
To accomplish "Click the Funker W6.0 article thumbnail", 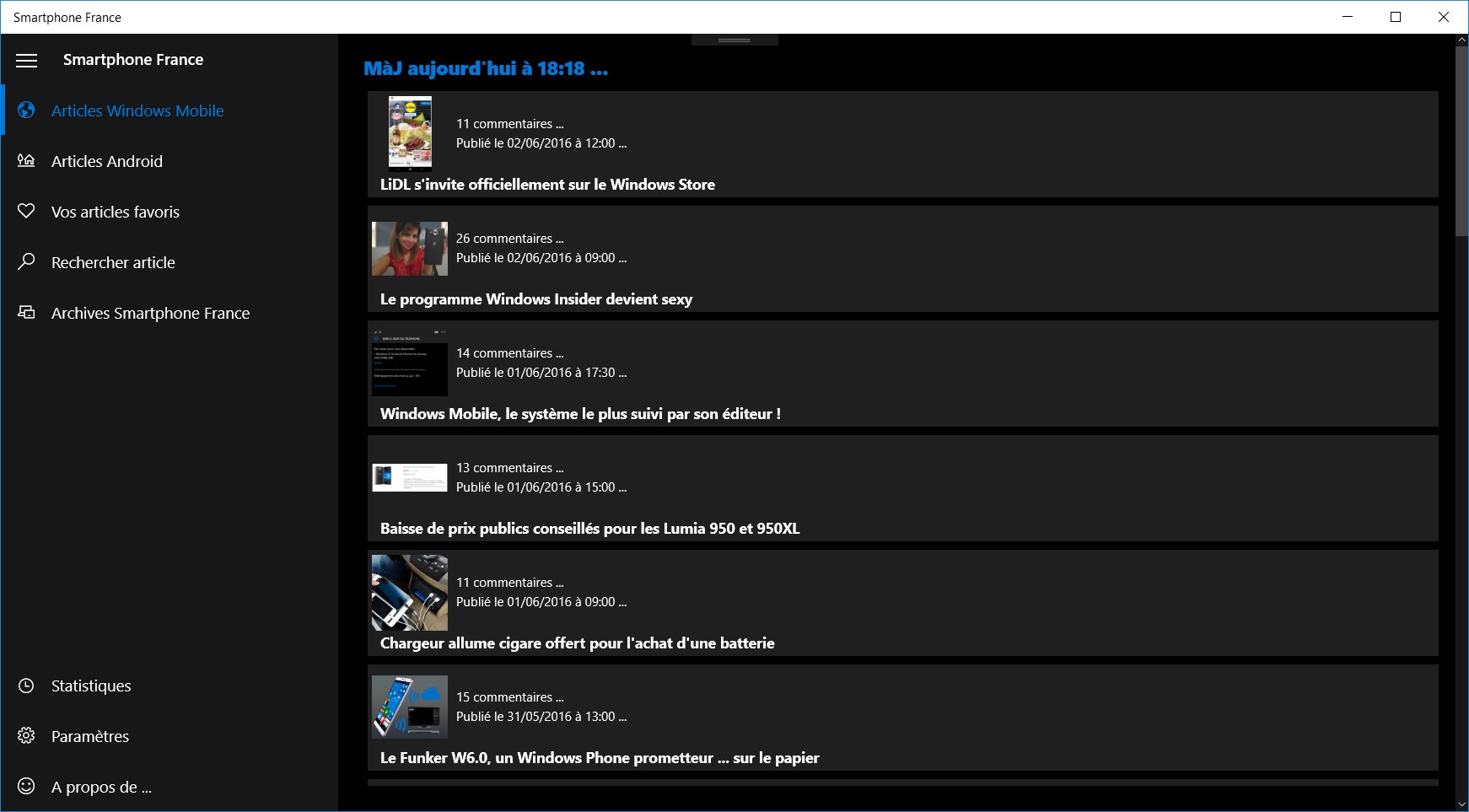I will coord(410,707).
